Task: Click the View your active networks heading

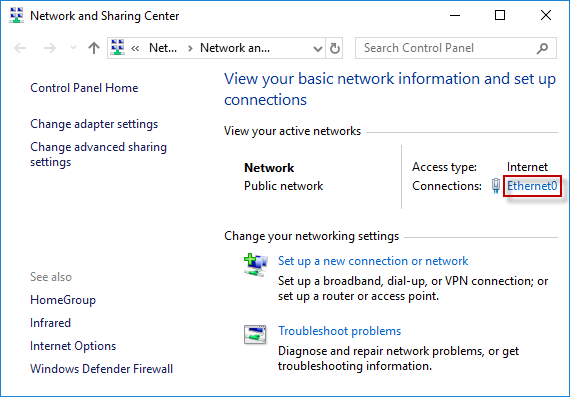Action: click(x=292, y=131)
